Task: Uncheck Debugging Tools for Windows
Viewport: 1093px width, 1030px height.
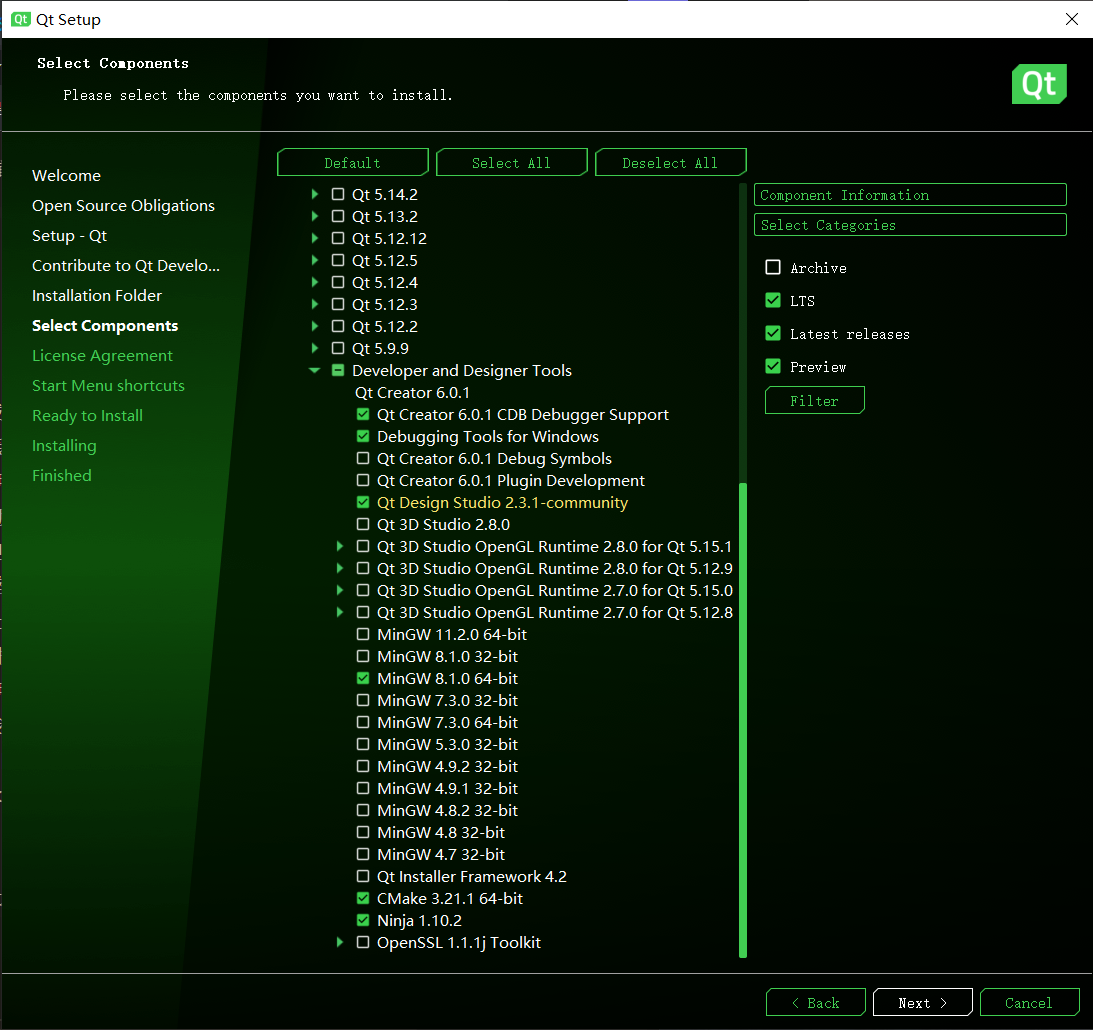Action: click(x=362, y=436)
